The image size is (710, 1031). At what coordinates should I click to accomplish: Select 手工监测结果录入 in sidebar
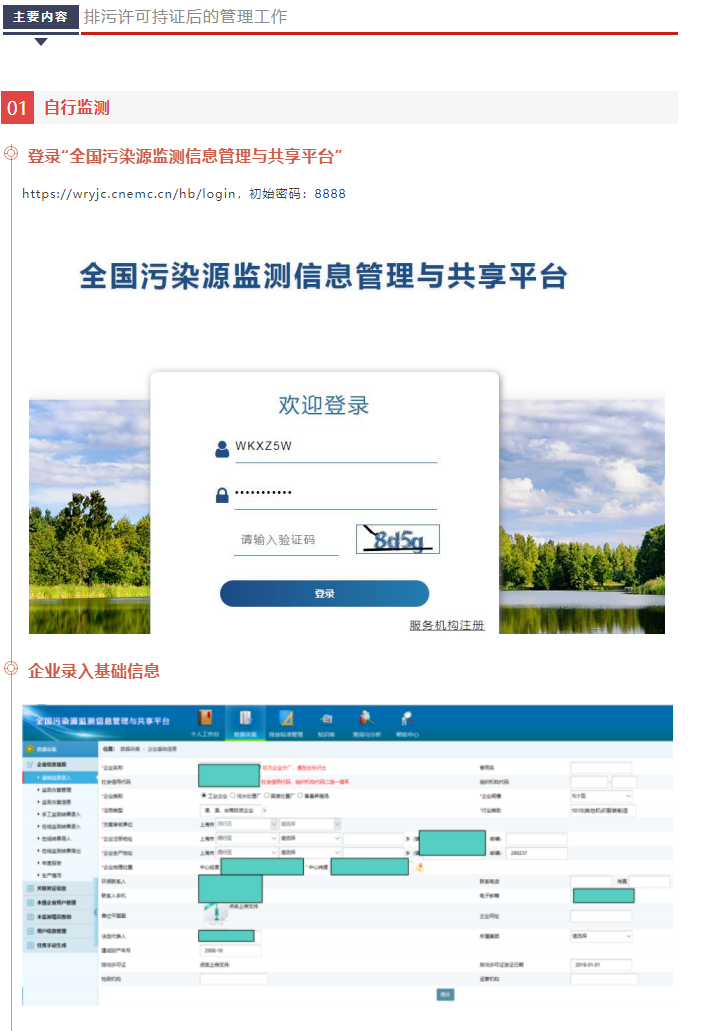tap(60, 814)
